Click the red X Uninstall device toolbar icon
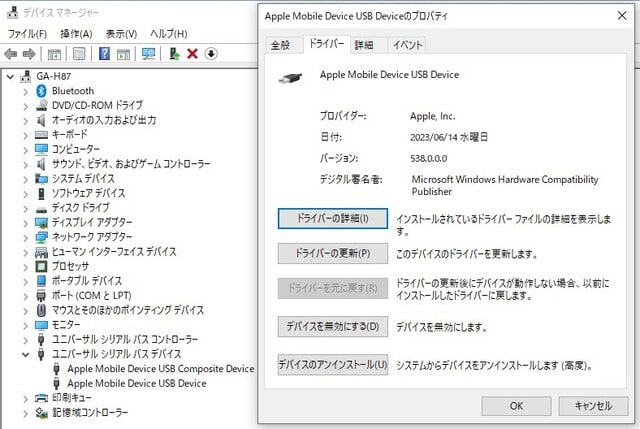640x429 pixels. tap(192, 53)
